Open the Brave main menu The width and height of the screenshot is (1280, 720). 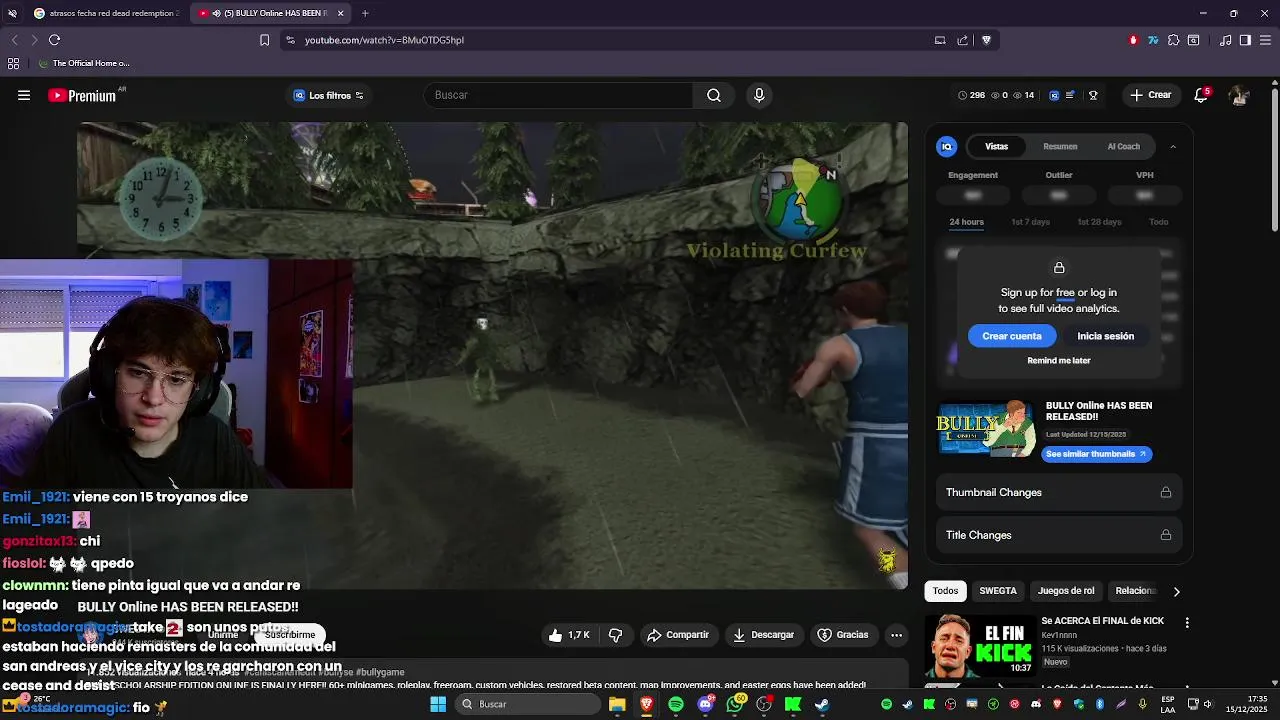pos(1265,40)
